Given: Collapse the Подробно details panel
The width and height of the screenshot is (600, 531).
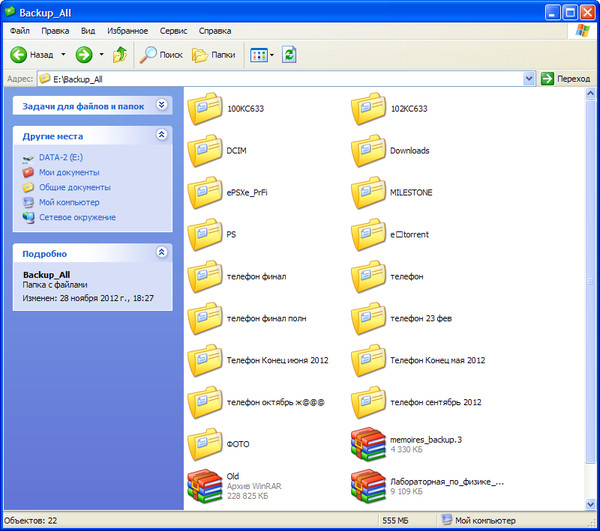Looking at the screenshot, I should (x=162, y=254).
